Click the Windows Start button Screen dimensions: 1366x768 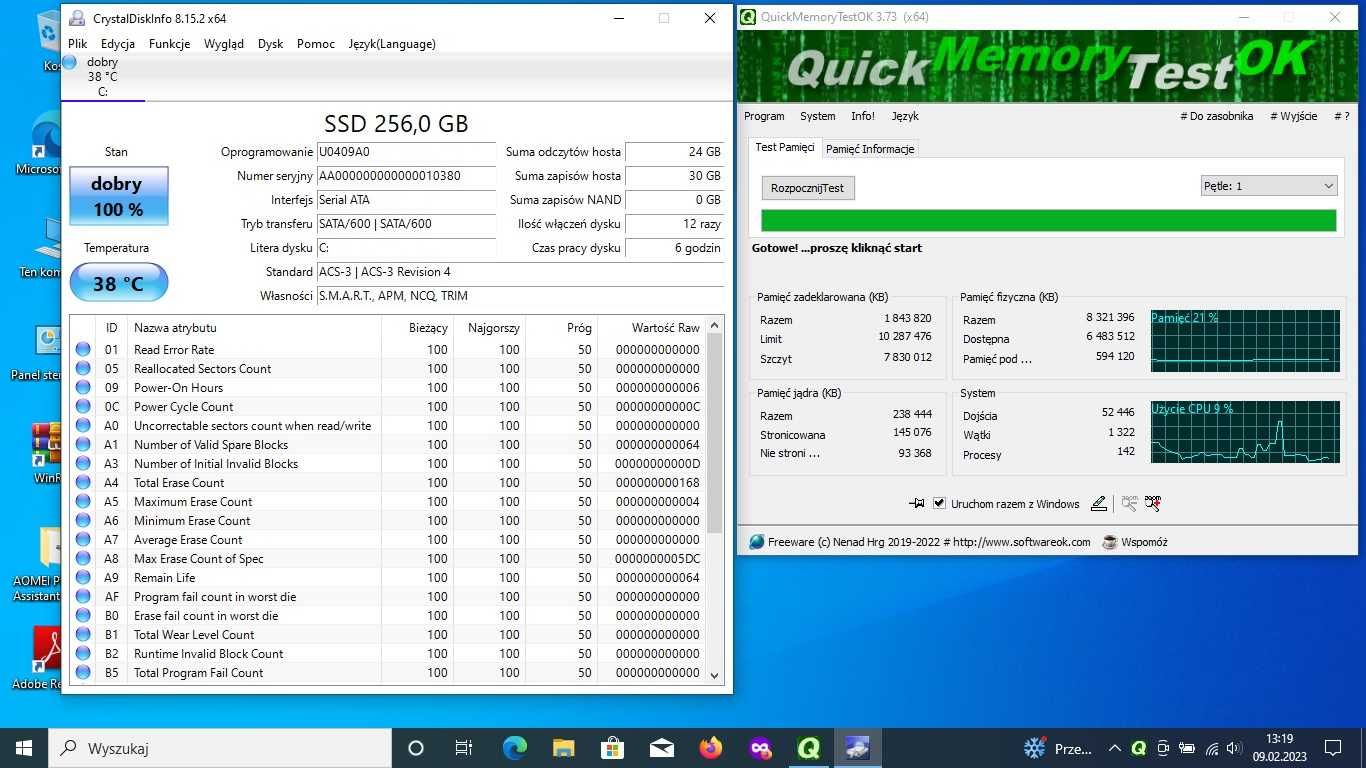pos(24,748)
